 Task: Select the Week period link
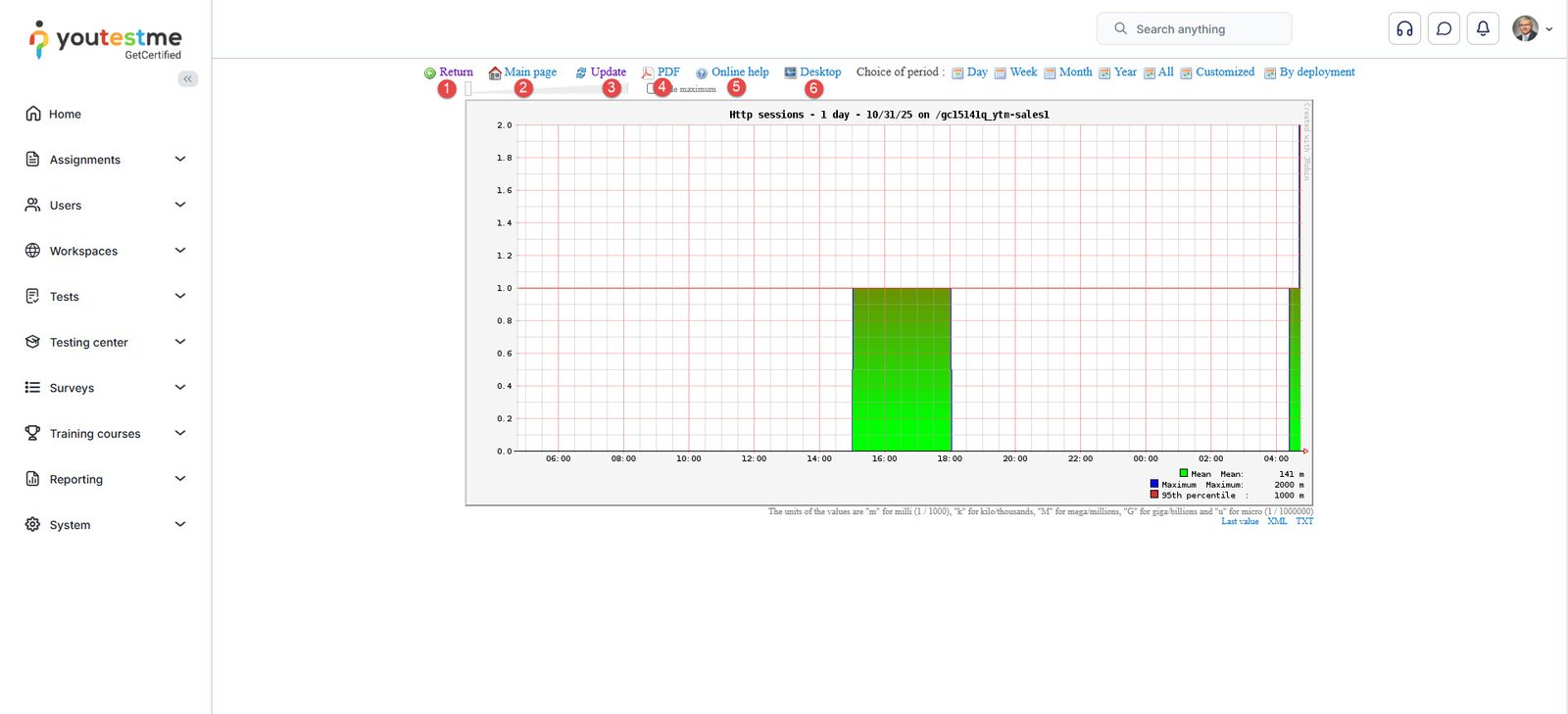pos(1023,72)
